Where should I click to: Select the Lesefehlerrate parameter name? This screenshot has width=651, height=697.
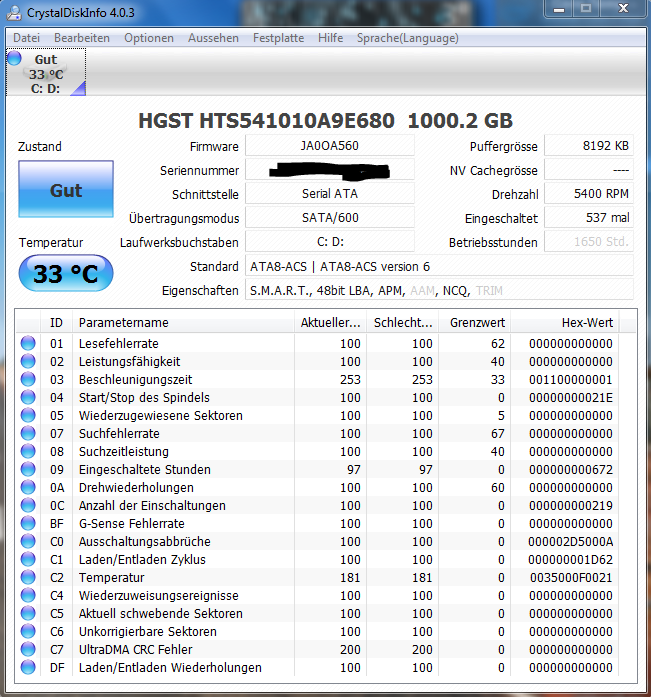[x=119, y=344]
